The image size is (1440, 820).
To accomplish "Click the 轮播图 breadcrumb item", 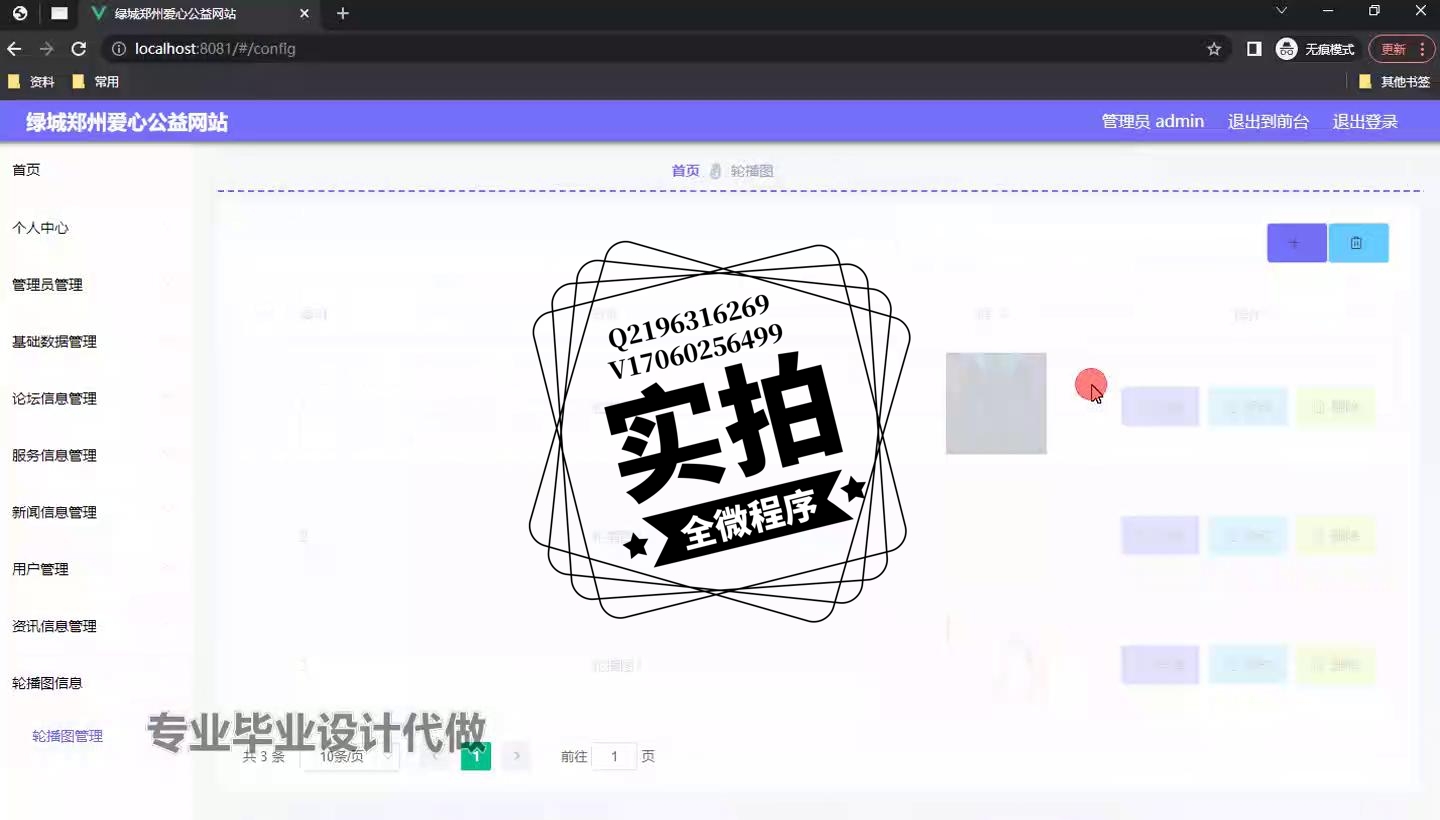I will pos(752,171).
